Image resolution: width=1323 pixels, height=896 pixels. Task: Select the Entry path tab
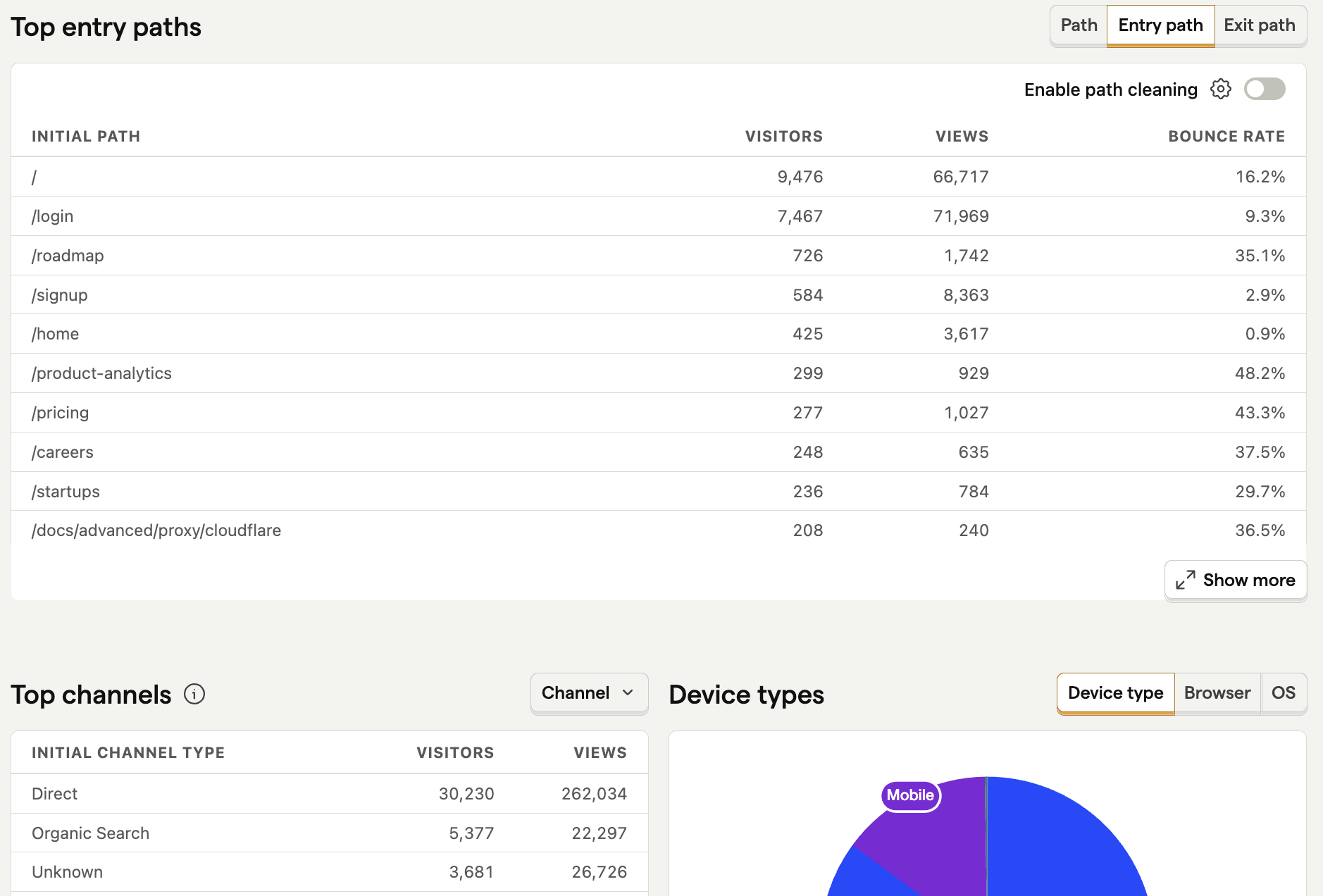pos(1160,25)
